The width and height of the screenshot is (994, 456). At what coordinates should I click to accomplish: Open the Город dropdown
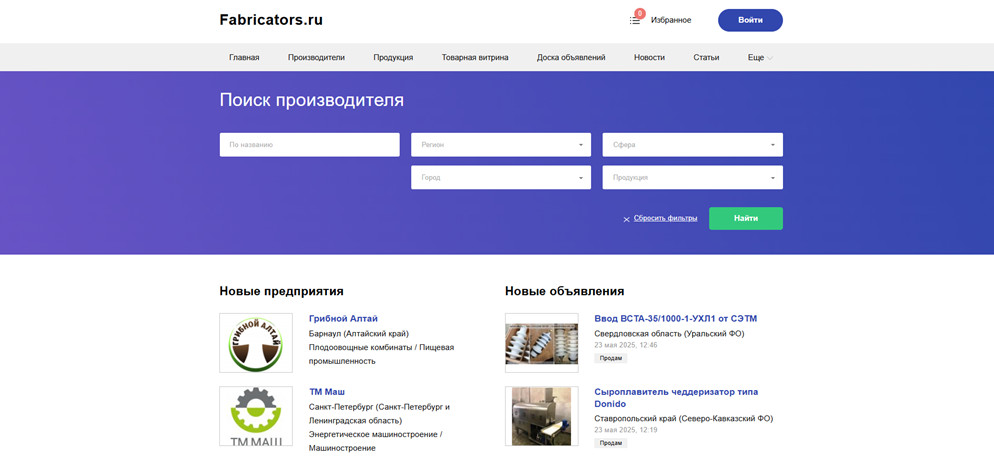tap(501, 178)
